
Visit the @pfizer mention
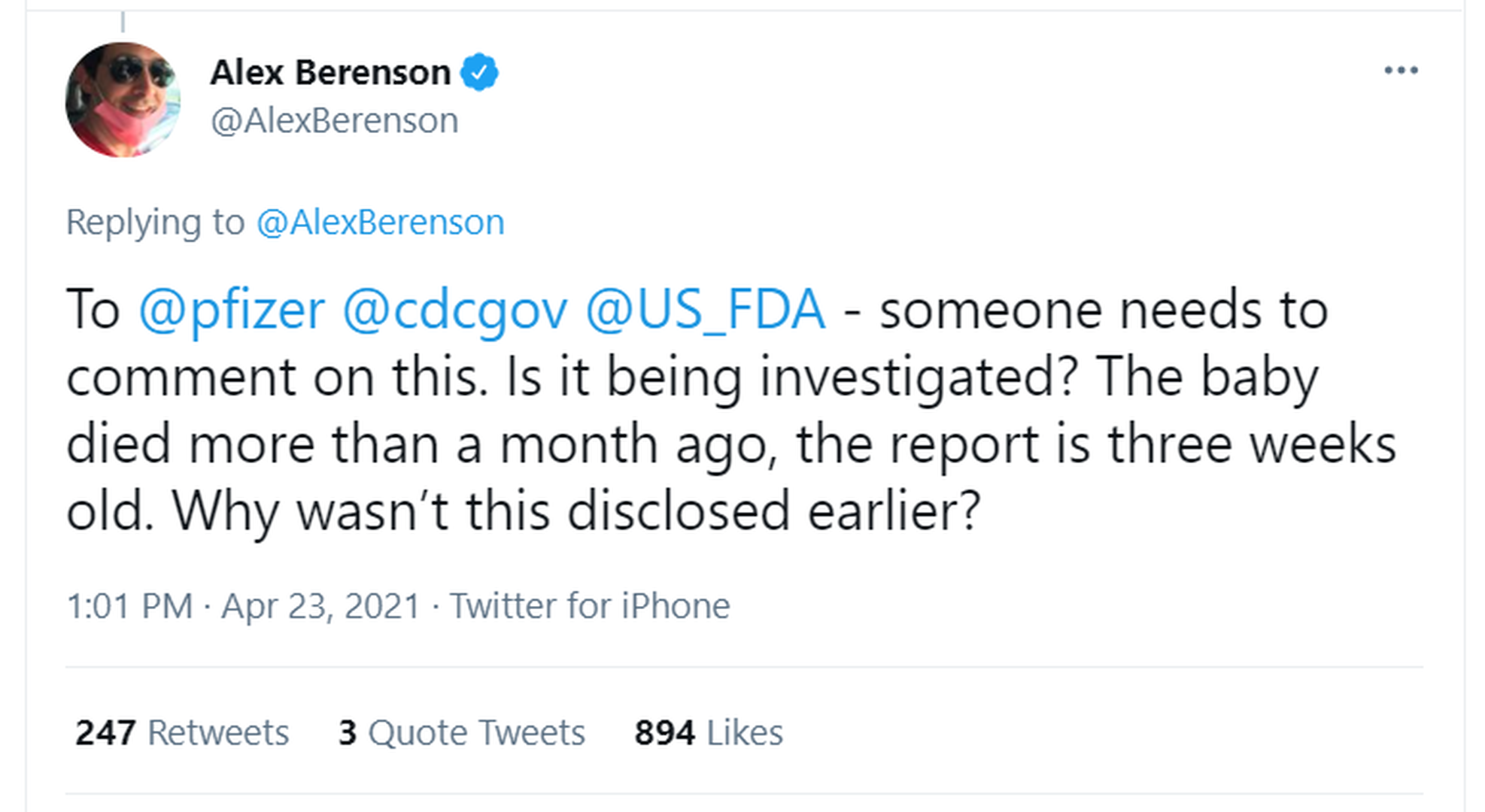point(232,310)
